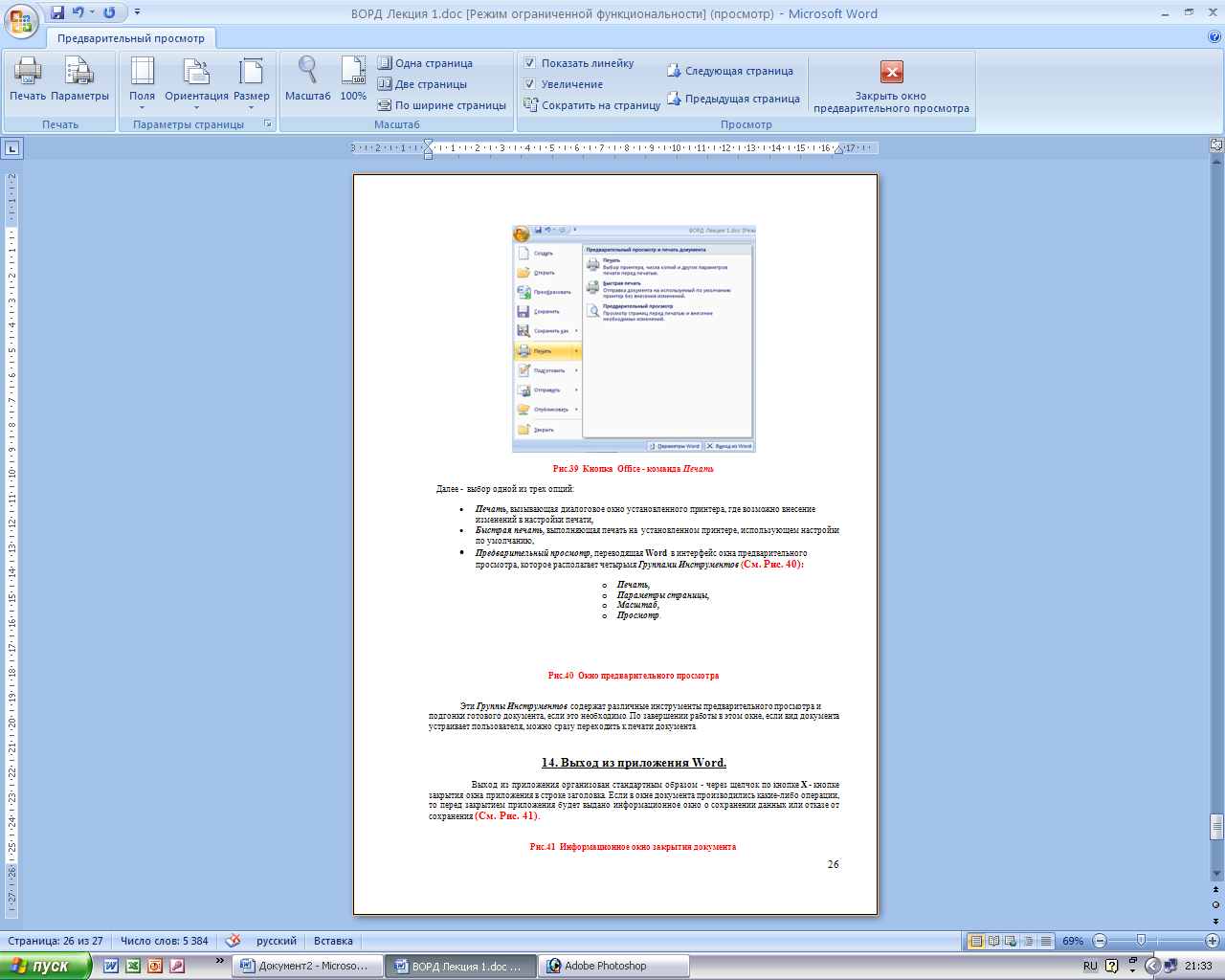1225x980 pixels.
Task: Expand the Размер page size dropdown
Action: 251,82
